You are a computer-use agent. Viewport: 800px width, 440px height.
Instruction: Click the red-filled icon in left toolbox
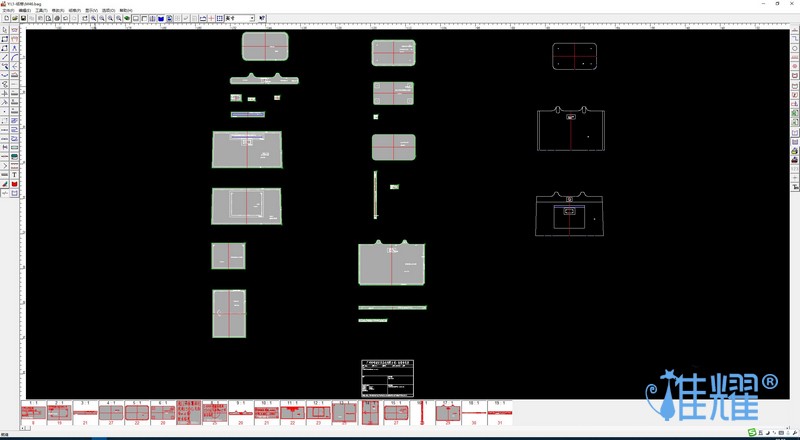[15, 184]
